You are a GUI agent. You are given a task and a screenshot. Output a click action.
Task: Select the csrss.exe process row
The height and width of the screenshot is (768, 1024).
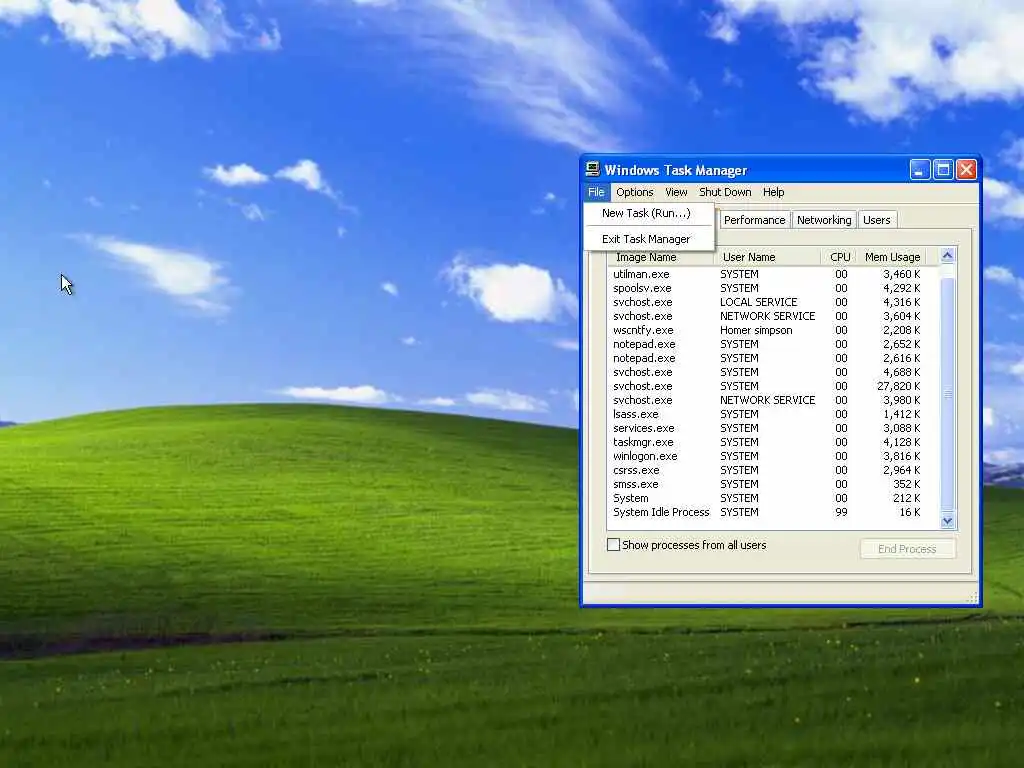[767, 470]
